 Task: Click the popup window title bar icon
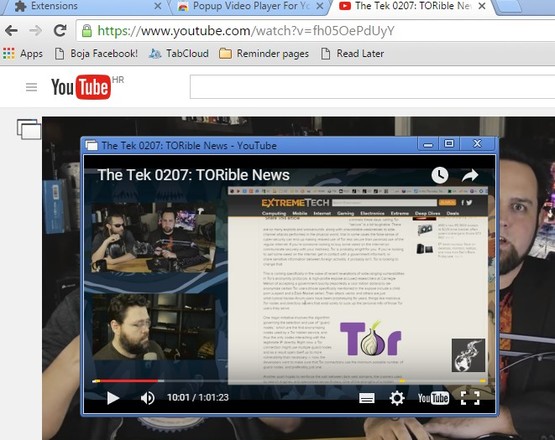pos(92,145)
